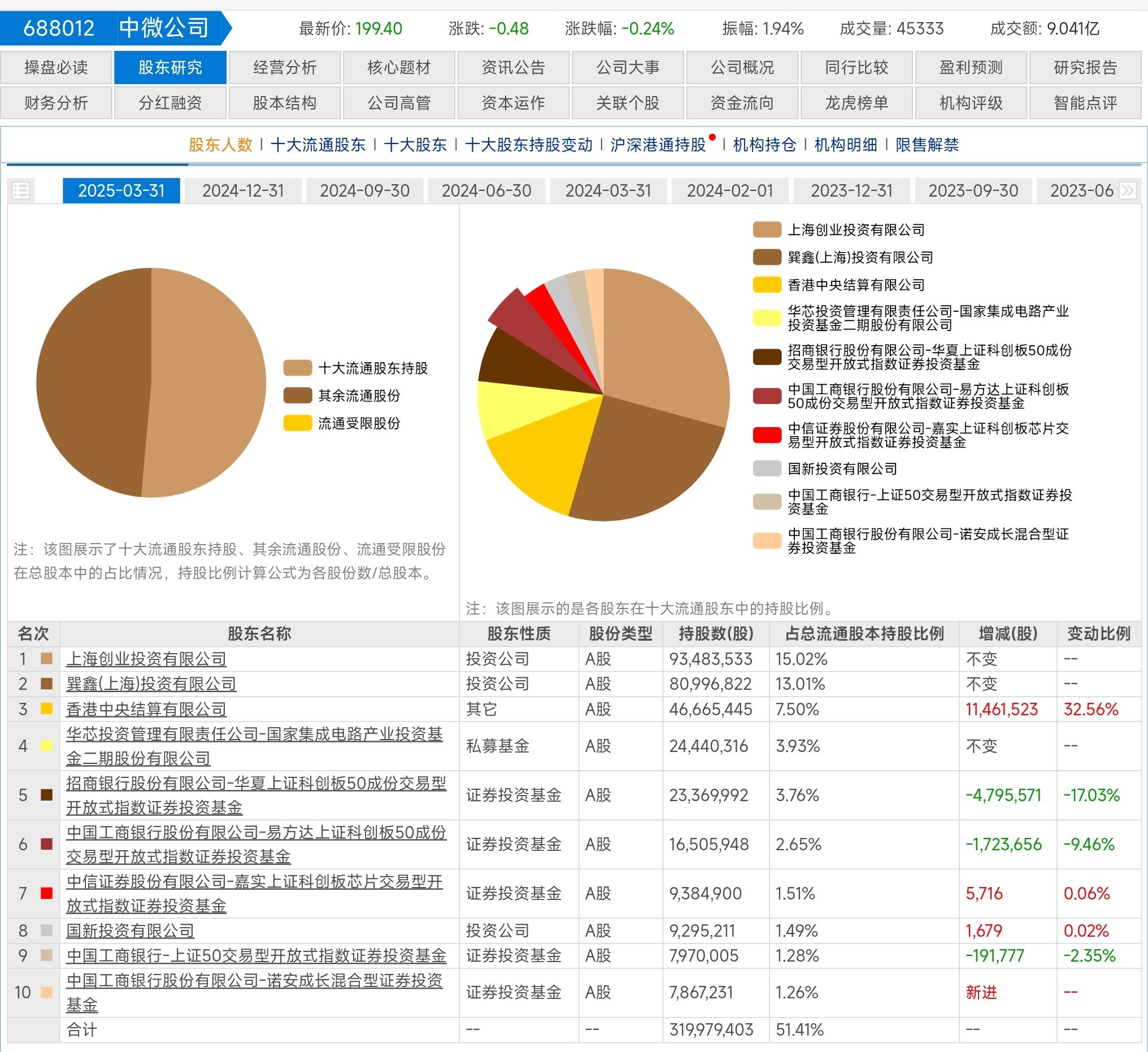The image size is (1148, 1052).
Task: Open 诺安成长混合型 fund shareholder link
Action: (255, 992)
